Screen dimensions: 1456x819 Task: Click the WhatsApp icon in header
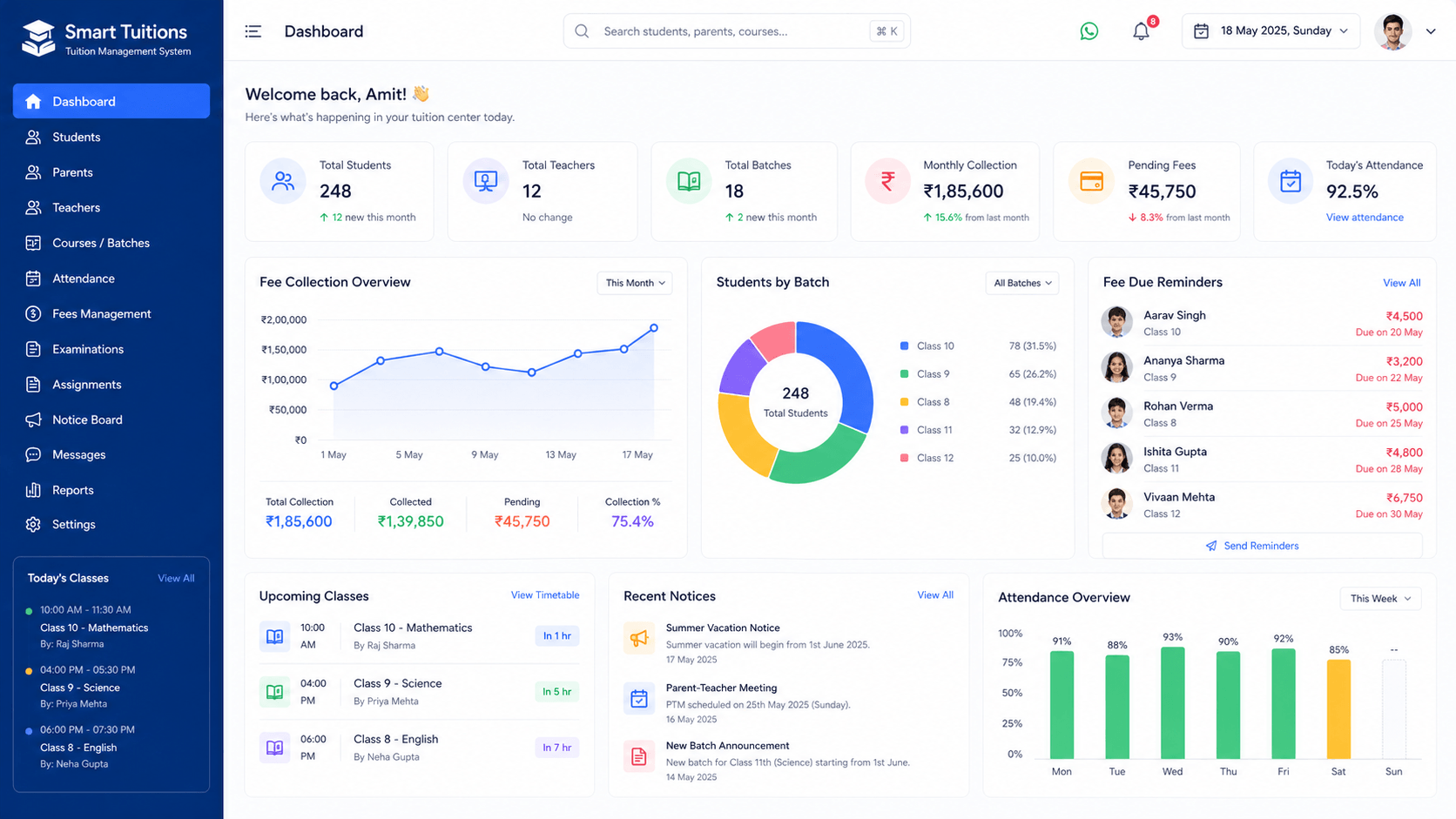point(1089,31)
